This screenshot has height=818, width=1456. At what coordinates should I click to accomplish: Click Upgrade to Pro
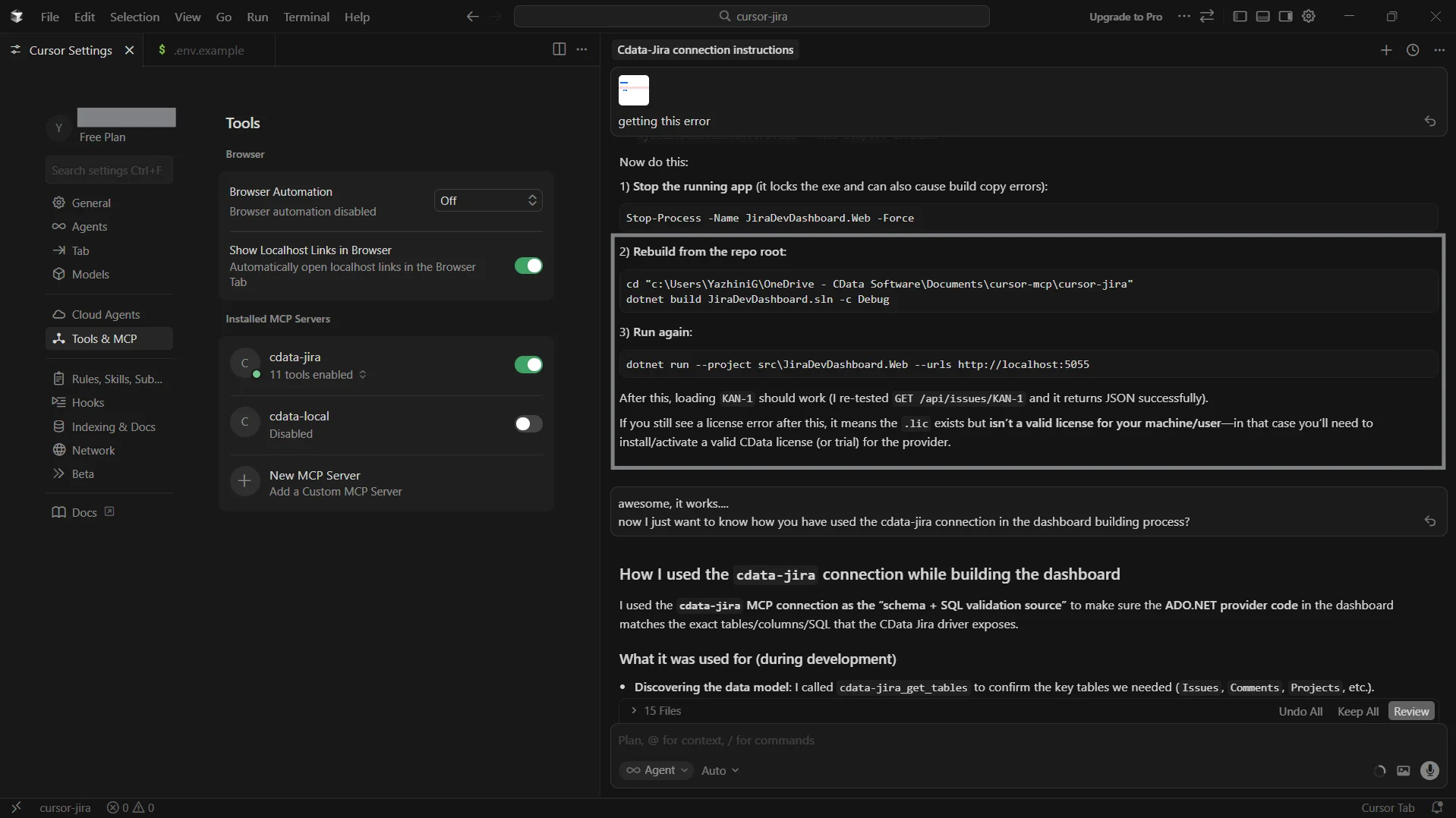(x=1125, y=17)
